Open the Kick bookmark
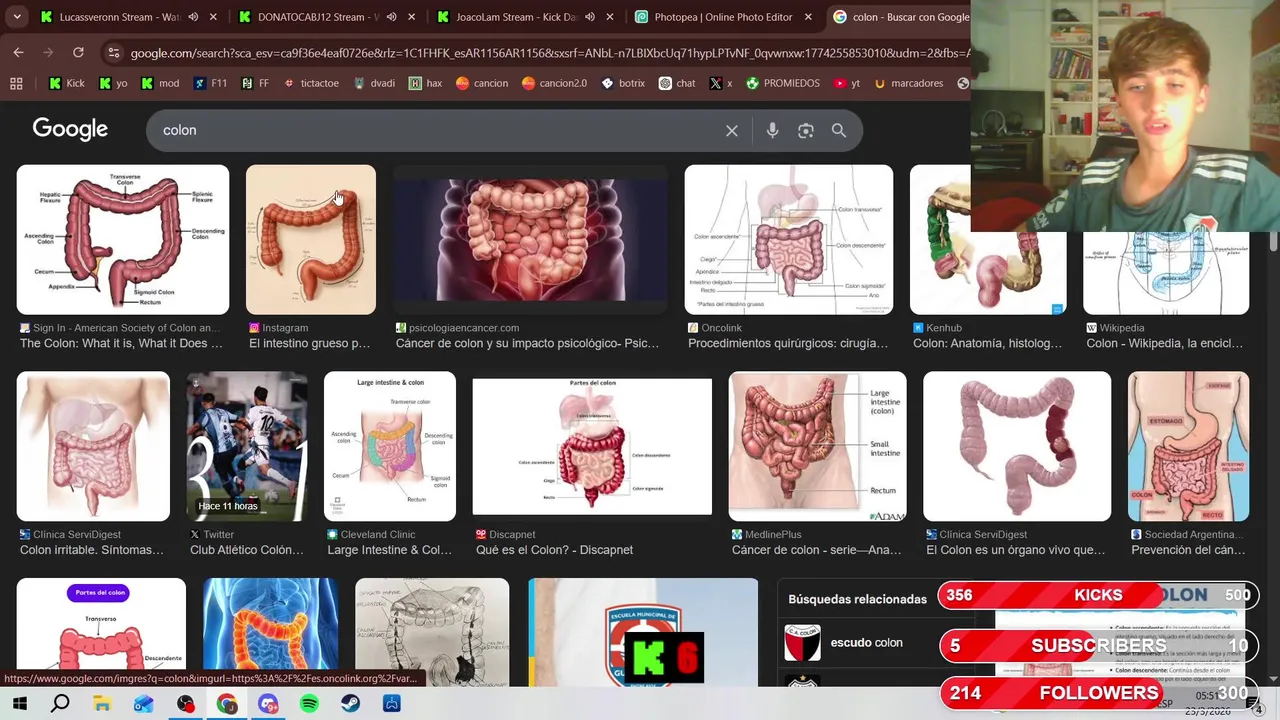This screenshot has height=720, width=1280. click(x=67, y=83)
